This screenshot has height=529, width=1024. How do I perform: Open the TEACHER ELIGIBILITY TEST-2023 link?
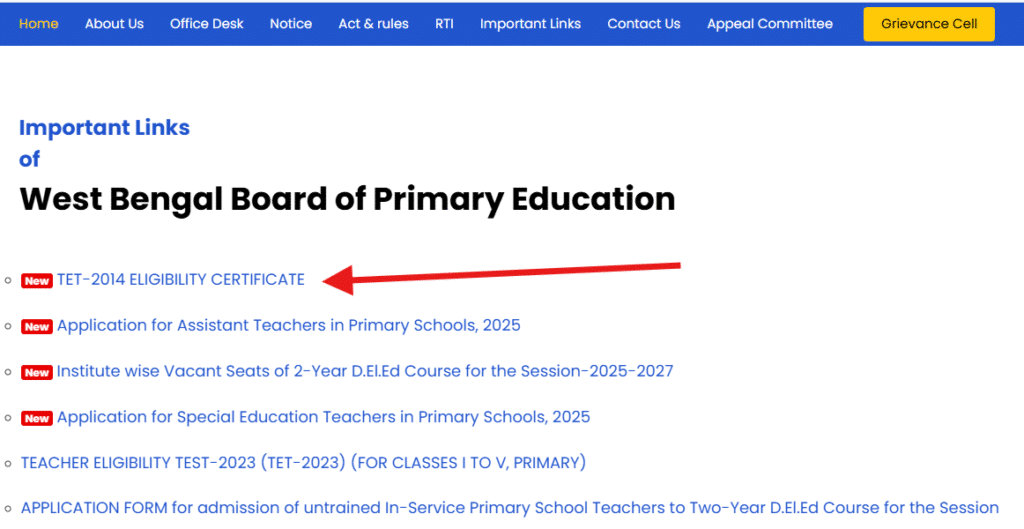[x=303, y=463]
